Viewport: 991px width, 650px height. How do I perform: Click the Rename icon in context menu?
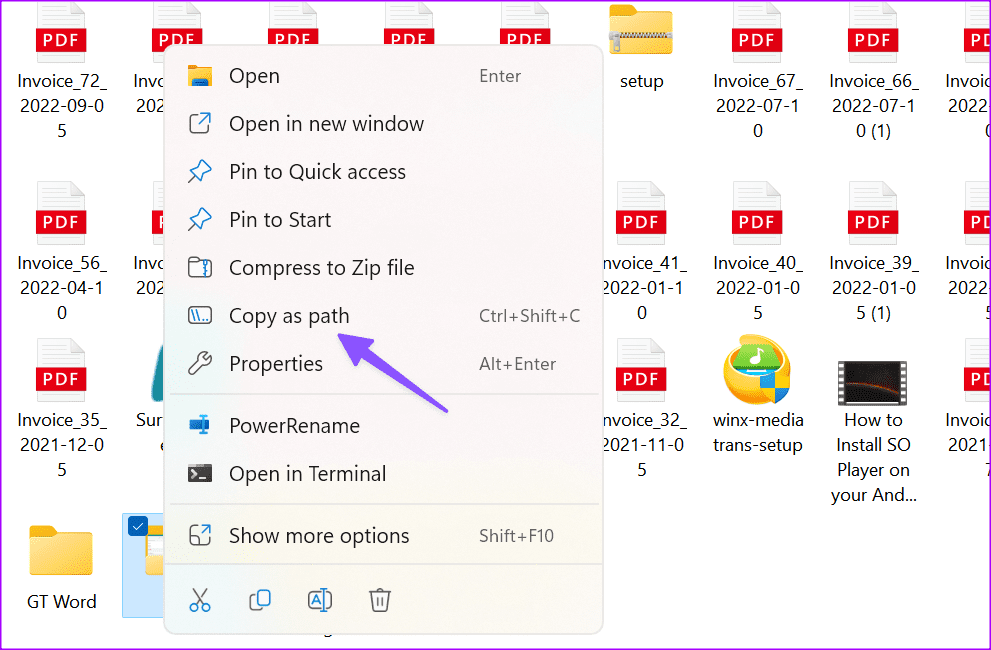[x=320, y=600]
